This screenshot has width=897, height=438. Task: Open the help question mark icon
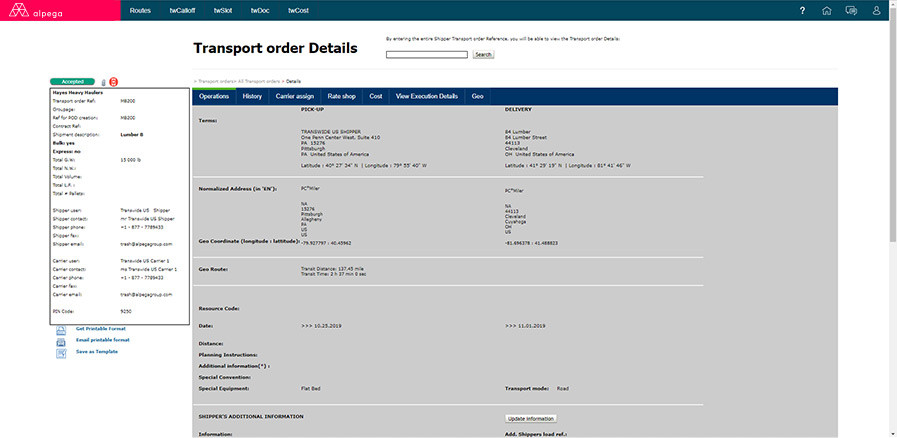(802, 11)
